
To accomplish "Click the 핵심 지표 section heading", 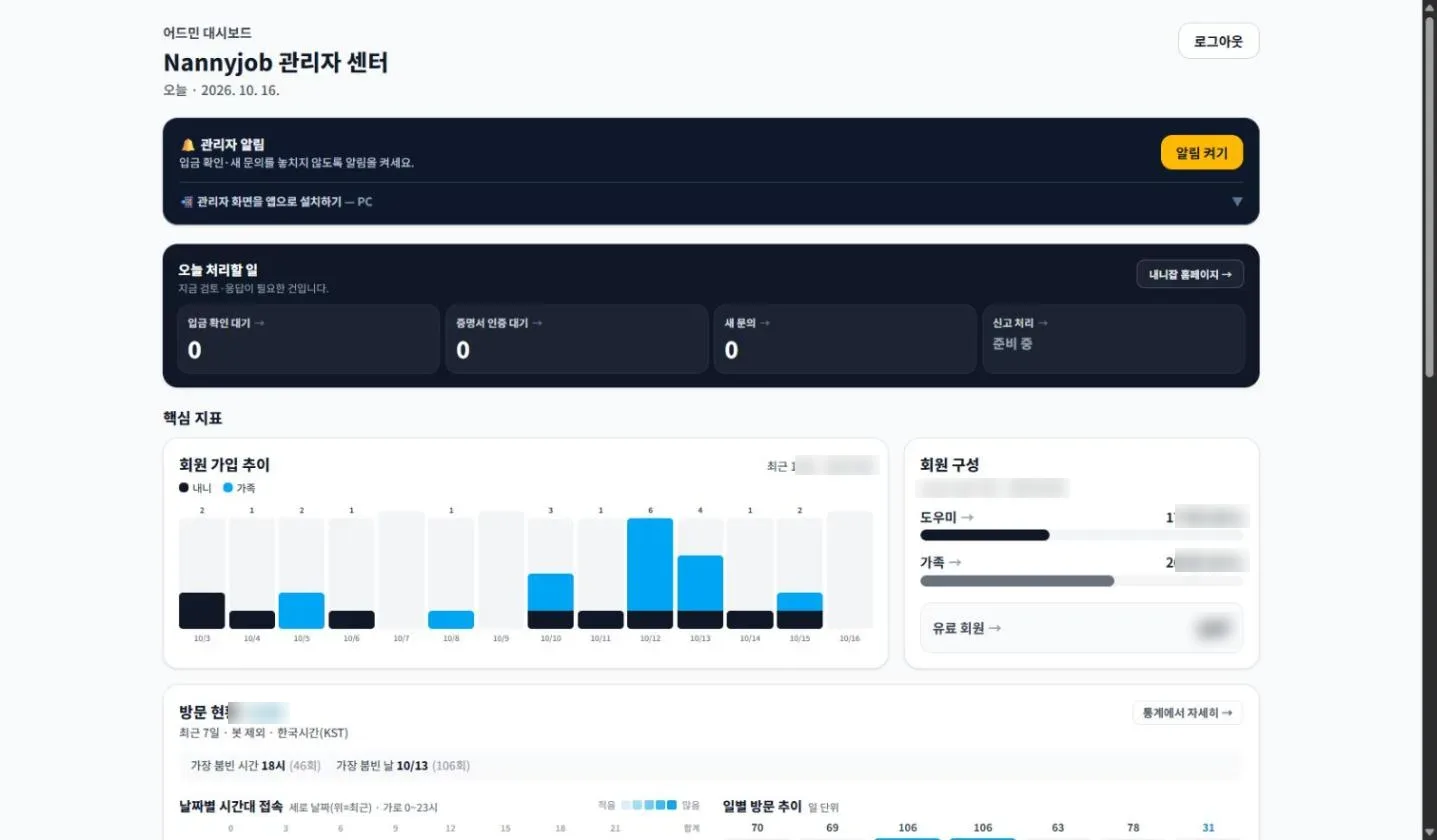I will 193,417.
